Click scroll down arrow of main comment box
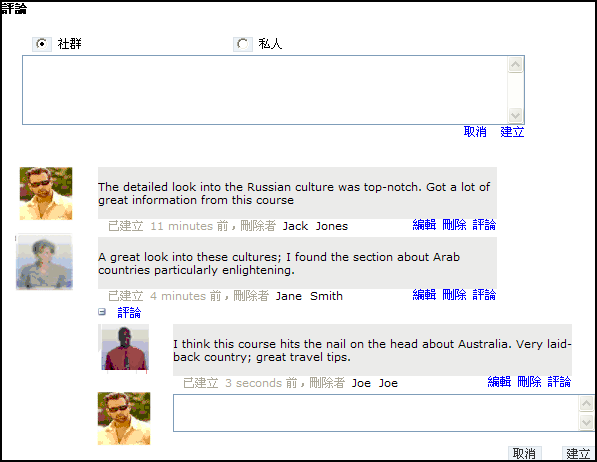Image resolution: width=597 pixels, height=462 pixels. tap(516, 115)
